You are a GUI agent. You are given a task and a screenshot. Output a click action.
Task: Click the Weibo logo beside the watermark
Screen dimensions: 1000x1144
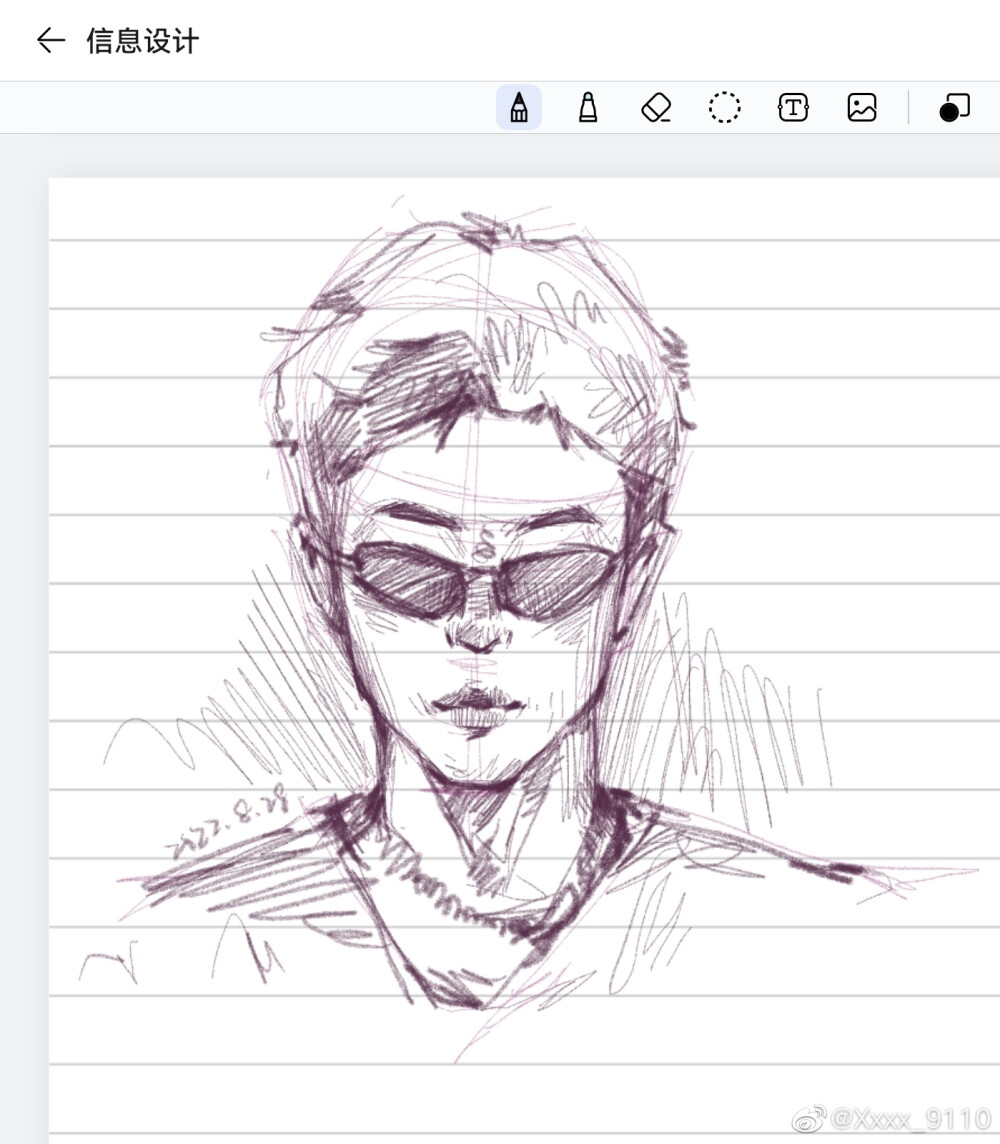tap(809, 1118)
